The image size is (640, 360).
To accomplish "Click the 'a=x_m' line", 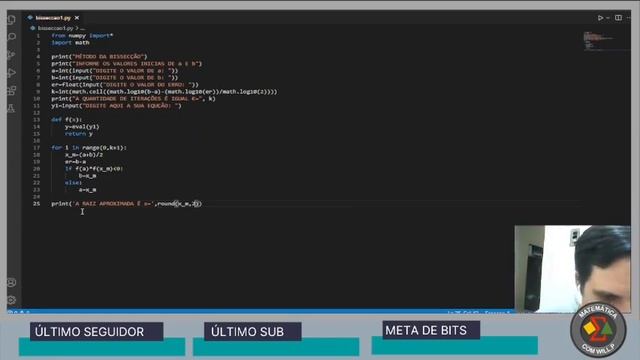I will [87, 189].
